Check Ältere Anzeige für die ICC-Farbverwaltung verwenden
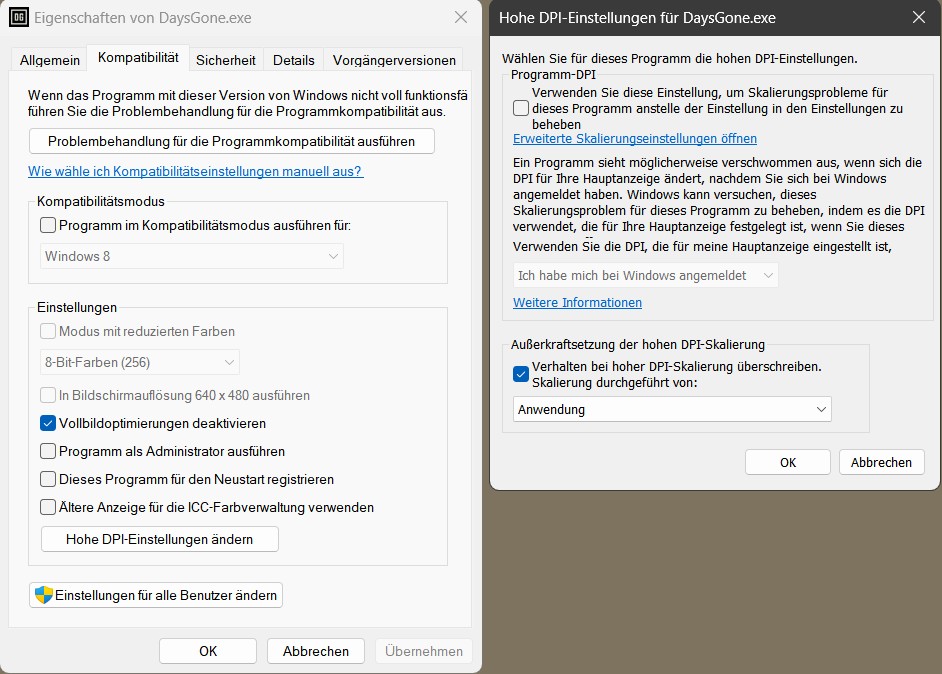This screenshot has width=942, height=674. (48, 507)
